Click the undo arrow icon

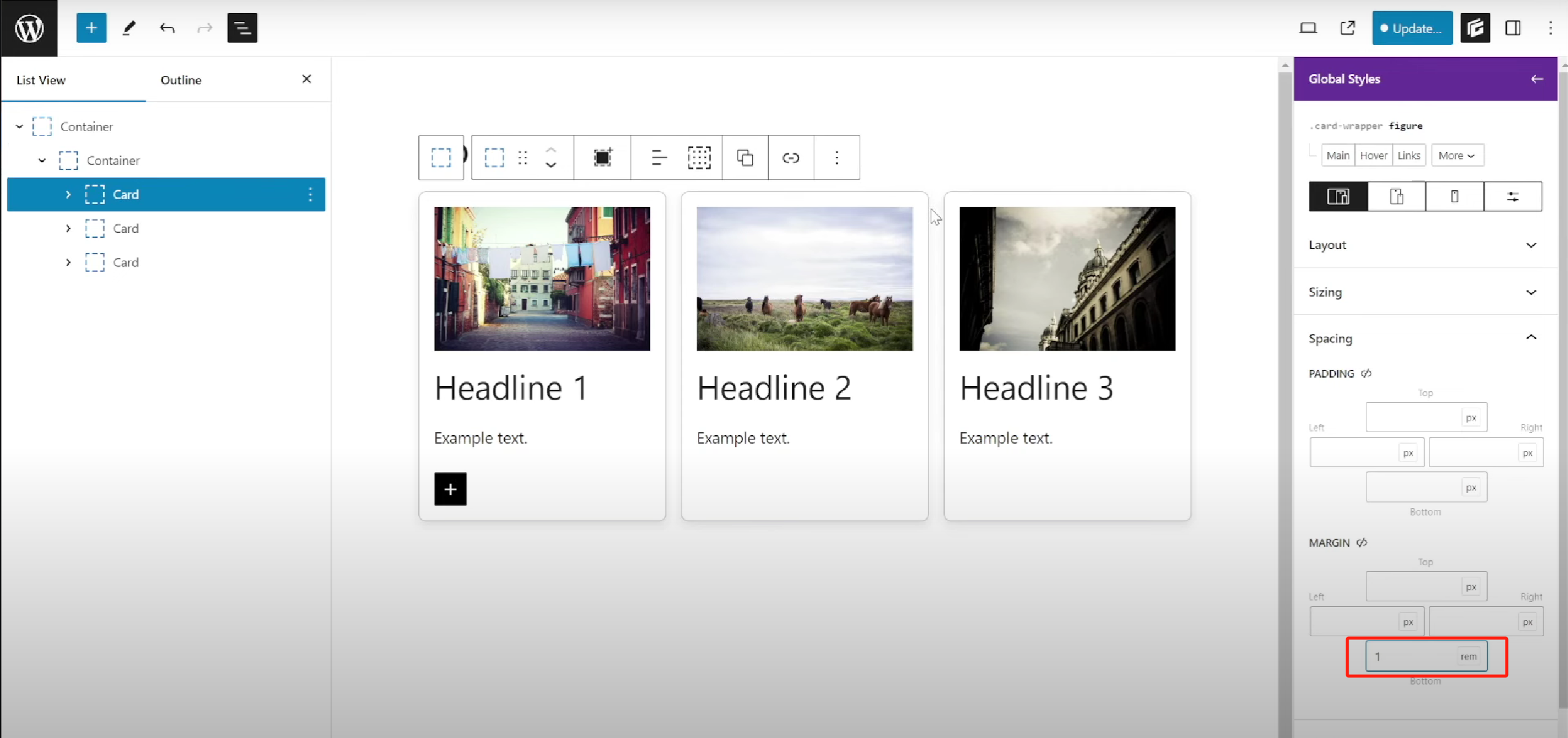click(167, 28)
